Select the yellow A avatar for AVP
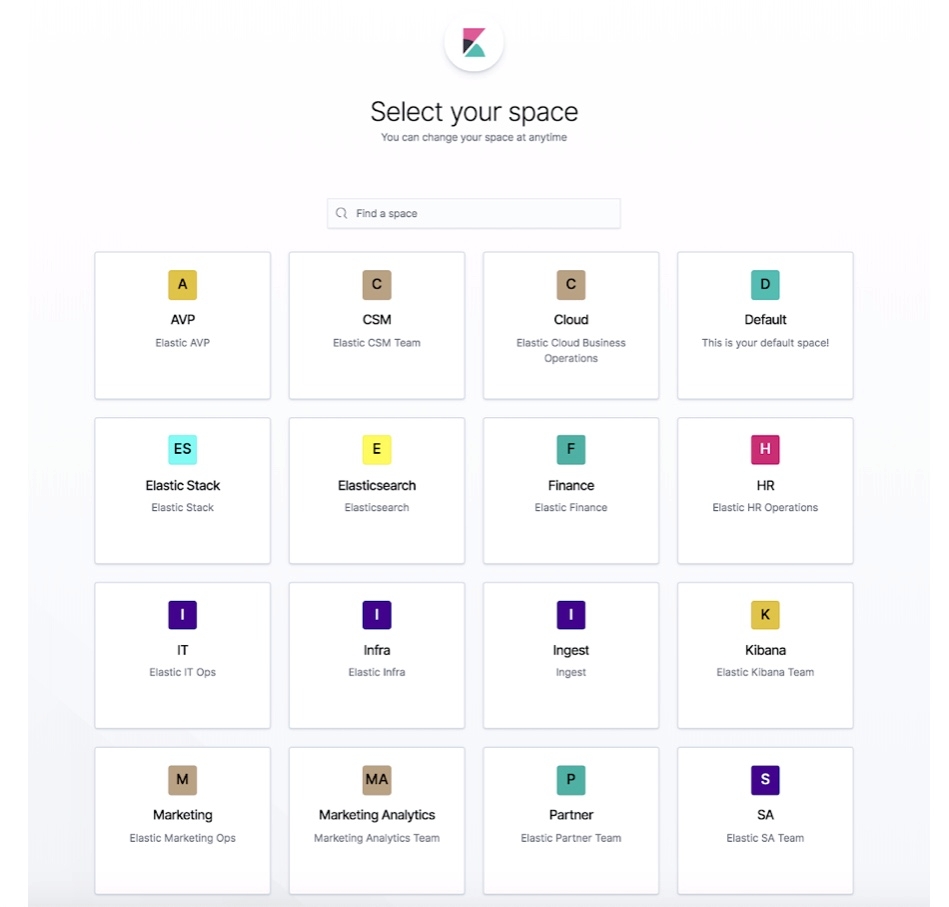The height and width of the screenshot is (907, 949). [182, 285]
